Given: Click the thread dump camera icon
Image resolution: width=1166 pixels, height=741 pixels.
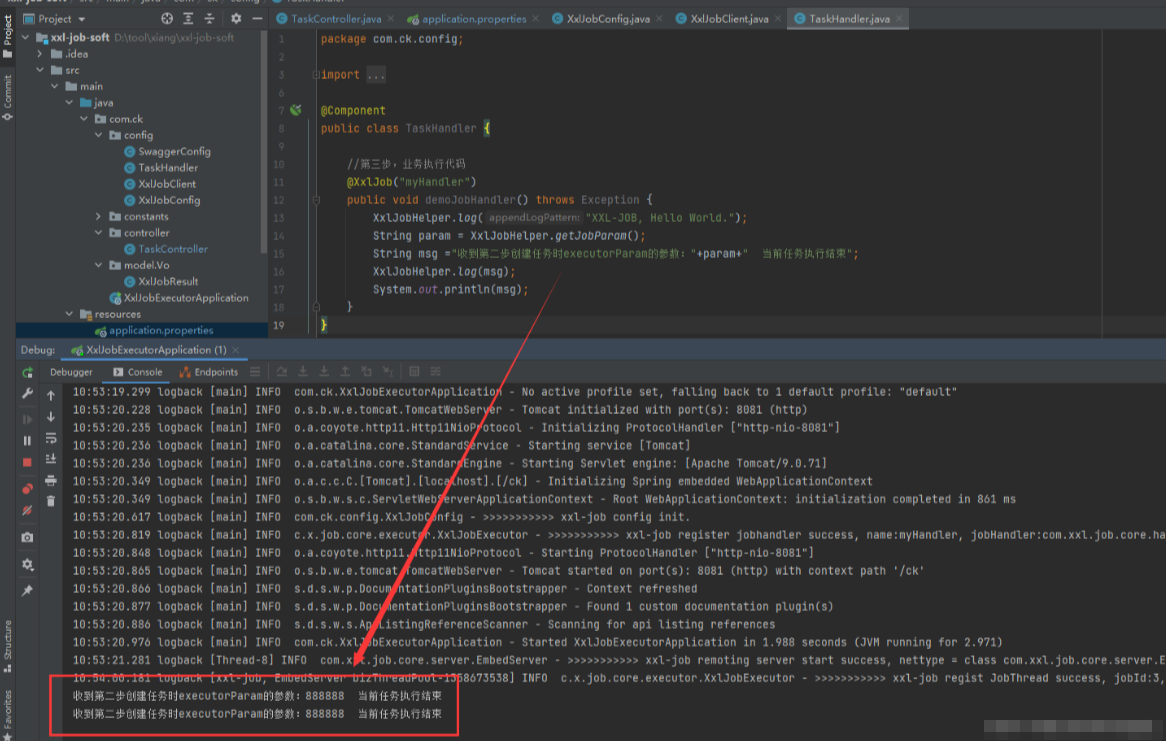Looking at the screenshot, I should 27,537.
